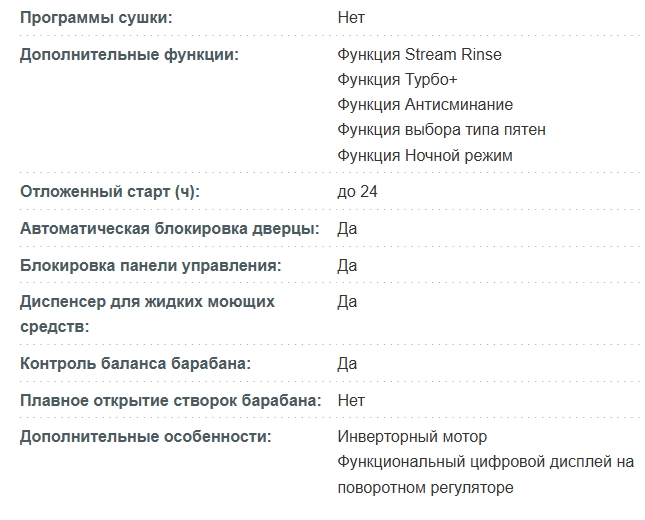Click the "Программы сушки" label

pyautogui.click(x=96, y=18)
